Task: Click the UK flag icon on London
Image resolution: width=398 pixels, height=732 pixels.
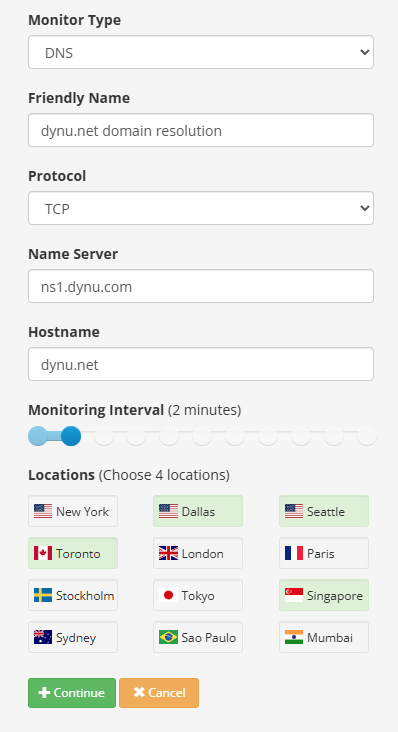Action: 168,553
